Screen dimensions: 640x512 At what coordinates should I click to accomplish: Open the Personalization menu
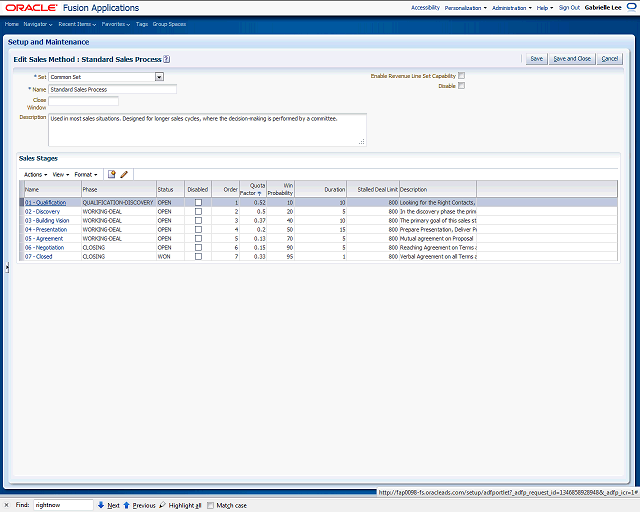(465, 8)
